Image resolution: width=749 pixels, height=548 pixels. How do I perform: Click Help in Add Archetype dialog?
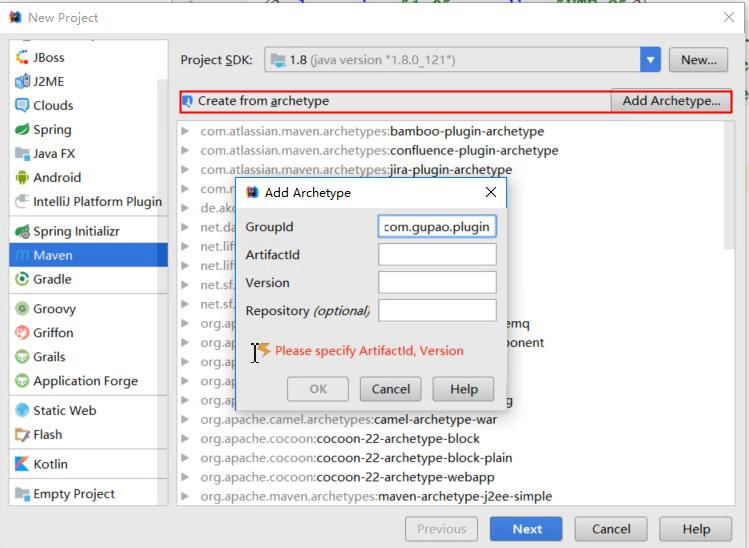point(463,389)
